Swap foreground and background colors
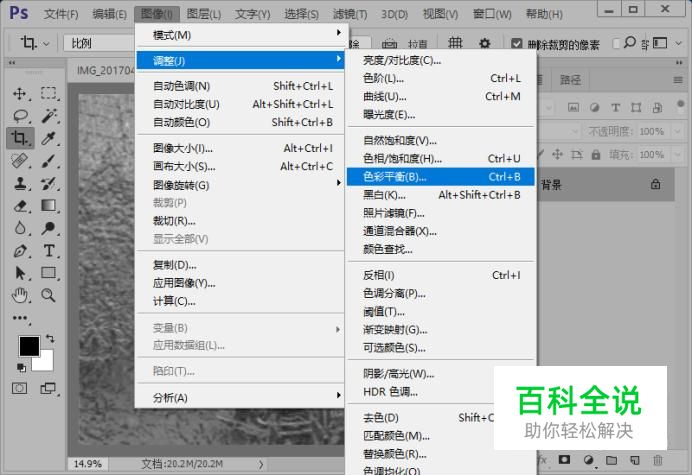Image resolution: width=692 pixels, height=475 pixels. click(x=50, y=339)
